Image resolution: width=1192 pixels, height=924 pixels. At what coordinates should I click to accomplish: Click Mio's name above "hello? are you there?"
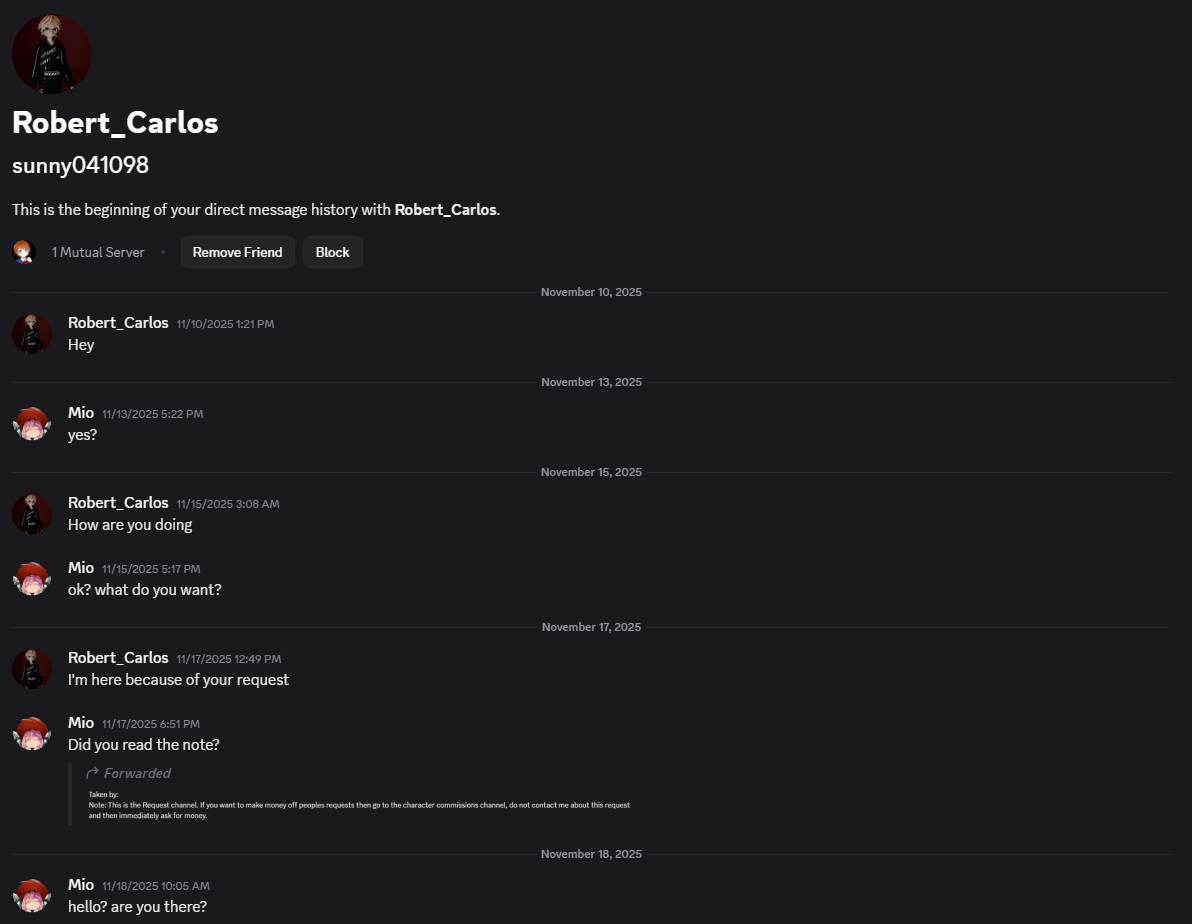[81, 885]
